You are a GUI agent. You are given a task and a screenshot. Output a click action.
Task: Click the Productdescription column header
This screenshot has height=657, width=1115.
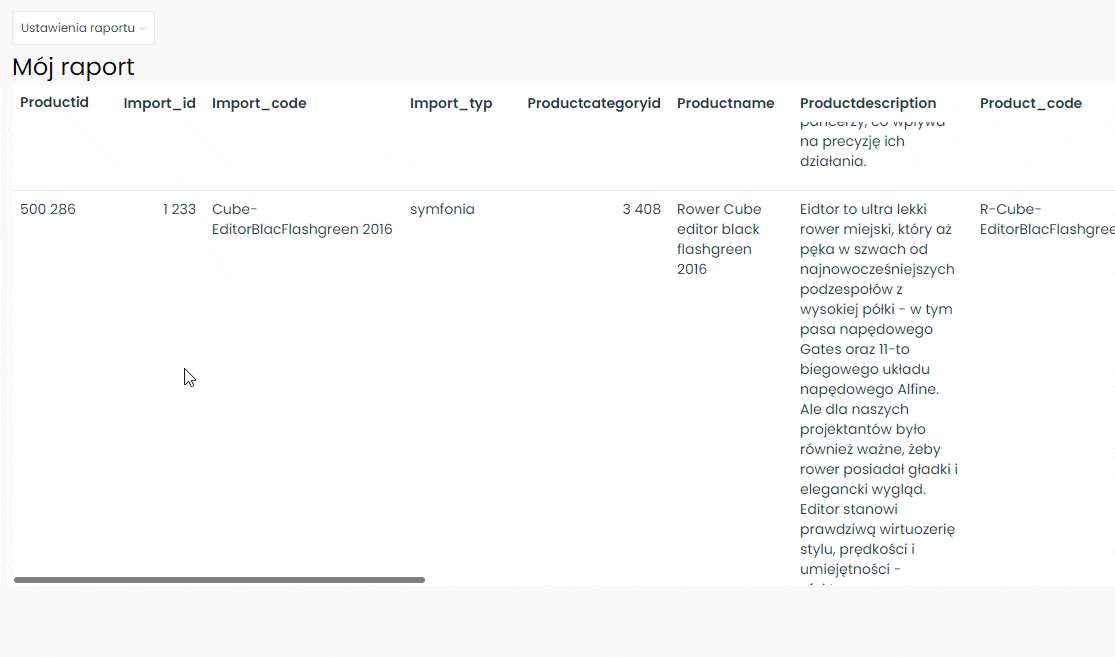(x=868, y=103)
